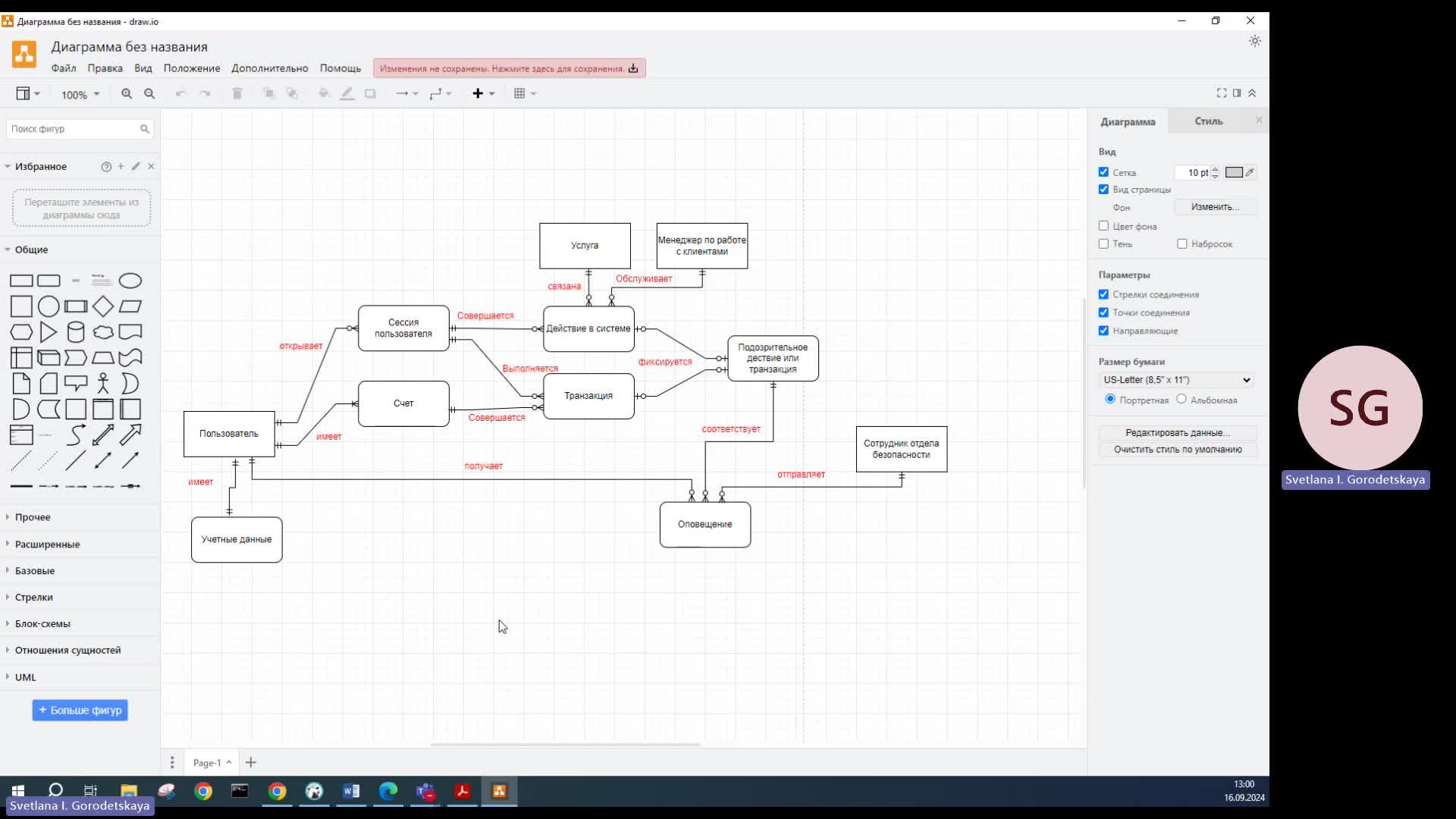Toggle the format panel icon

(x=1237, y=93)
